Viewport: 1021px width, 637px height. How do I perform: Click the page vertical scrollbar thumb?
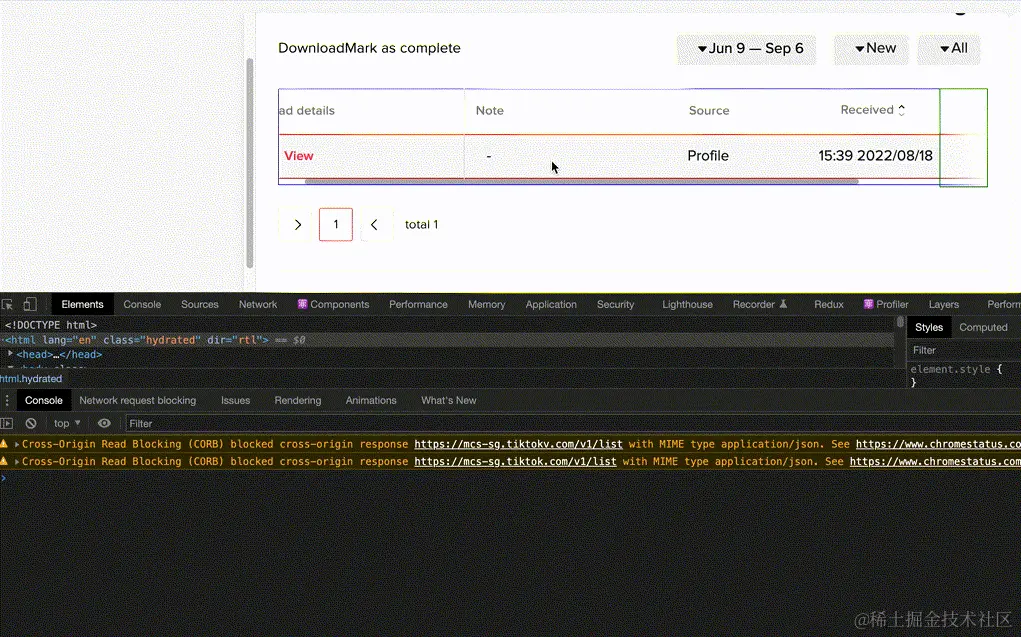pyautogui.click(x=249, y=163)
